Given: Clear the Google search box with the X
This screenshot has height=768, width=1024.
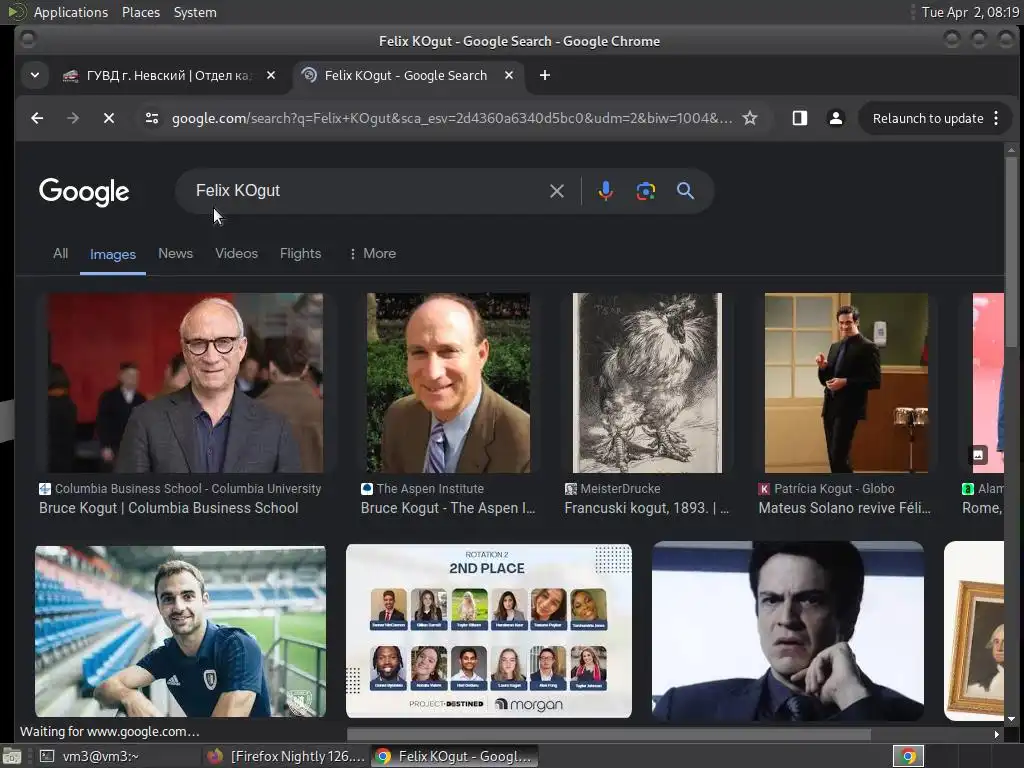Looking at the screenshot, I should [x=556, y=191].
